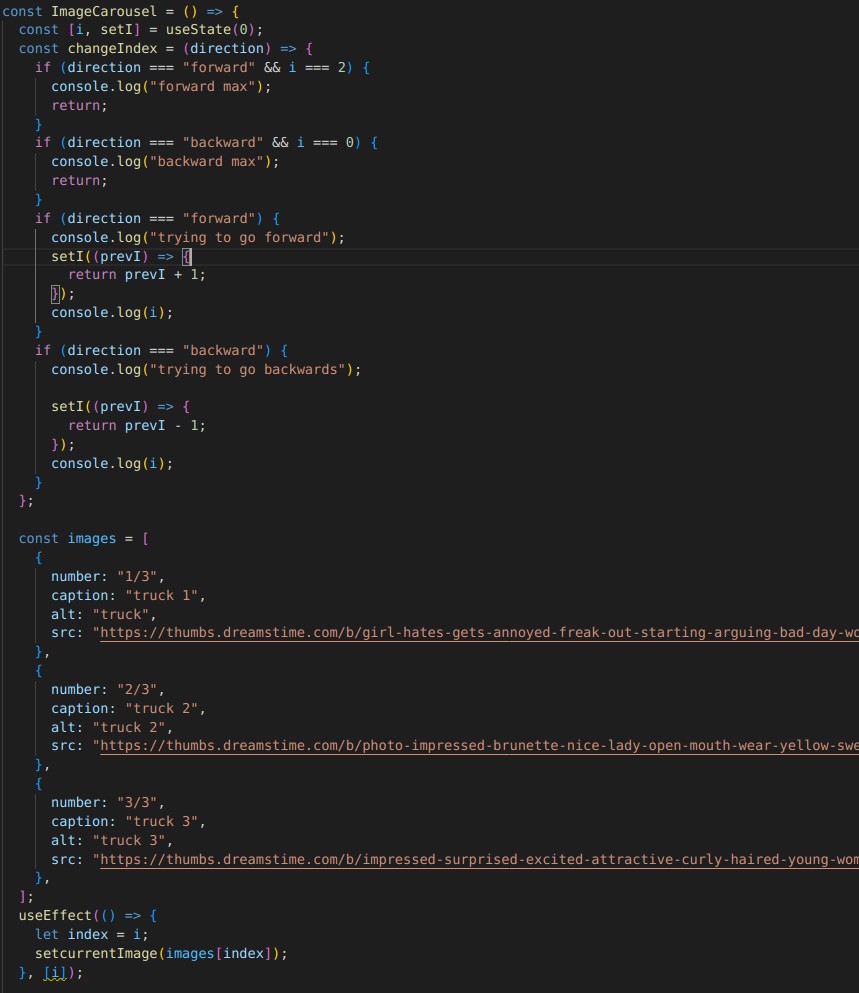Click the 'const images = [' declaration
The image size is (859, 993).
point(84,538)
